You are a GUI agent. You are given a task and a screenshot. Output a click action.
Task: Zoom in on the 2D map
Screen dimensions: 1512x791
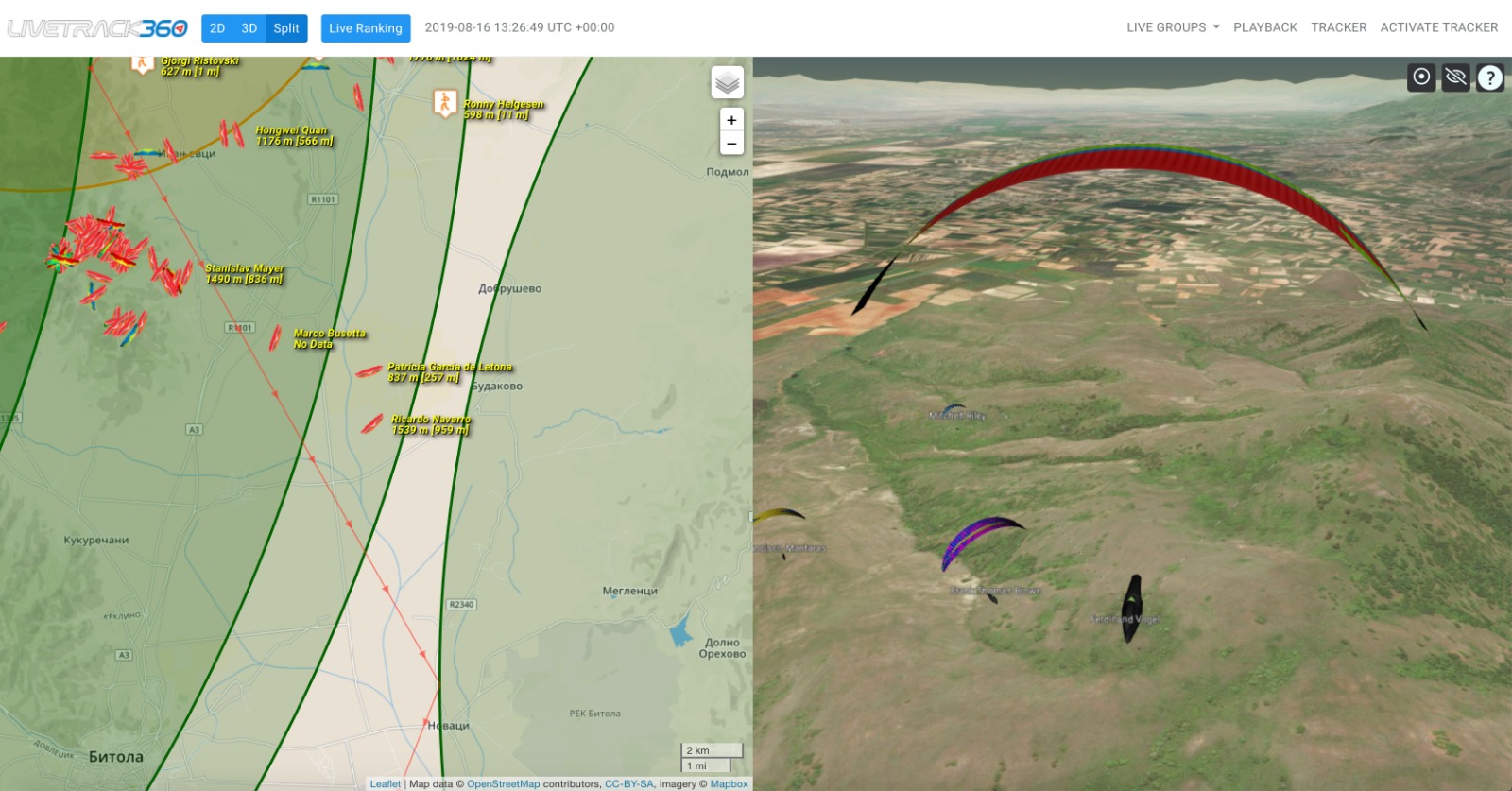[731, 120]
